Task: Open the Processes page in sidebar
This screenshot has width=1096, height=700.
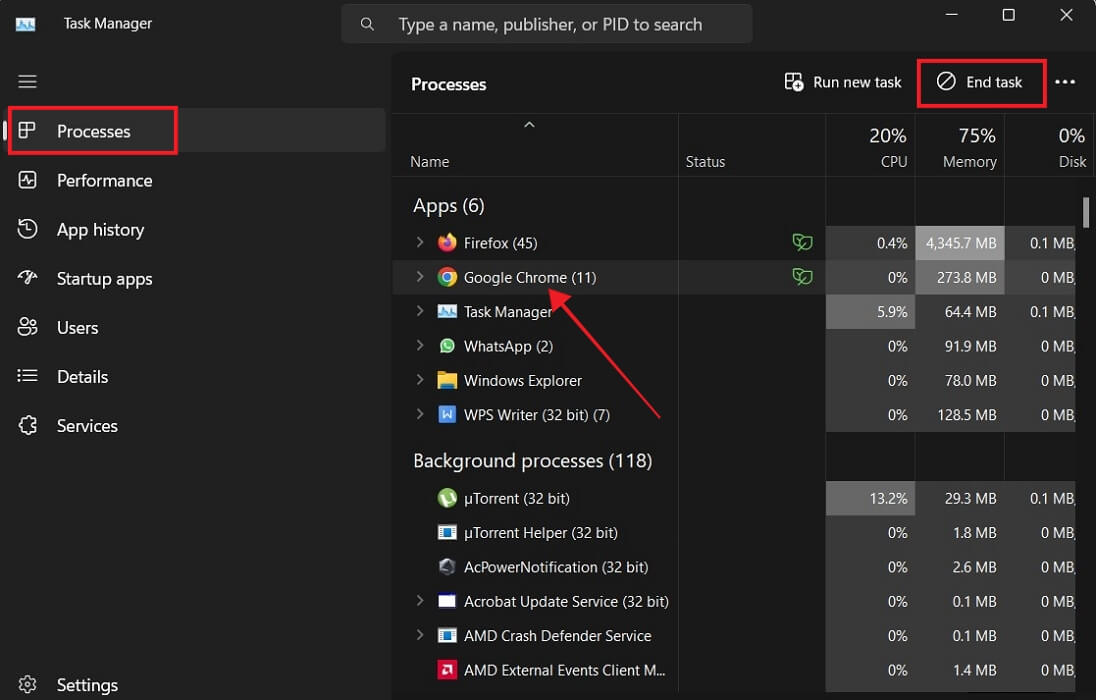Action: pos(92,131)
